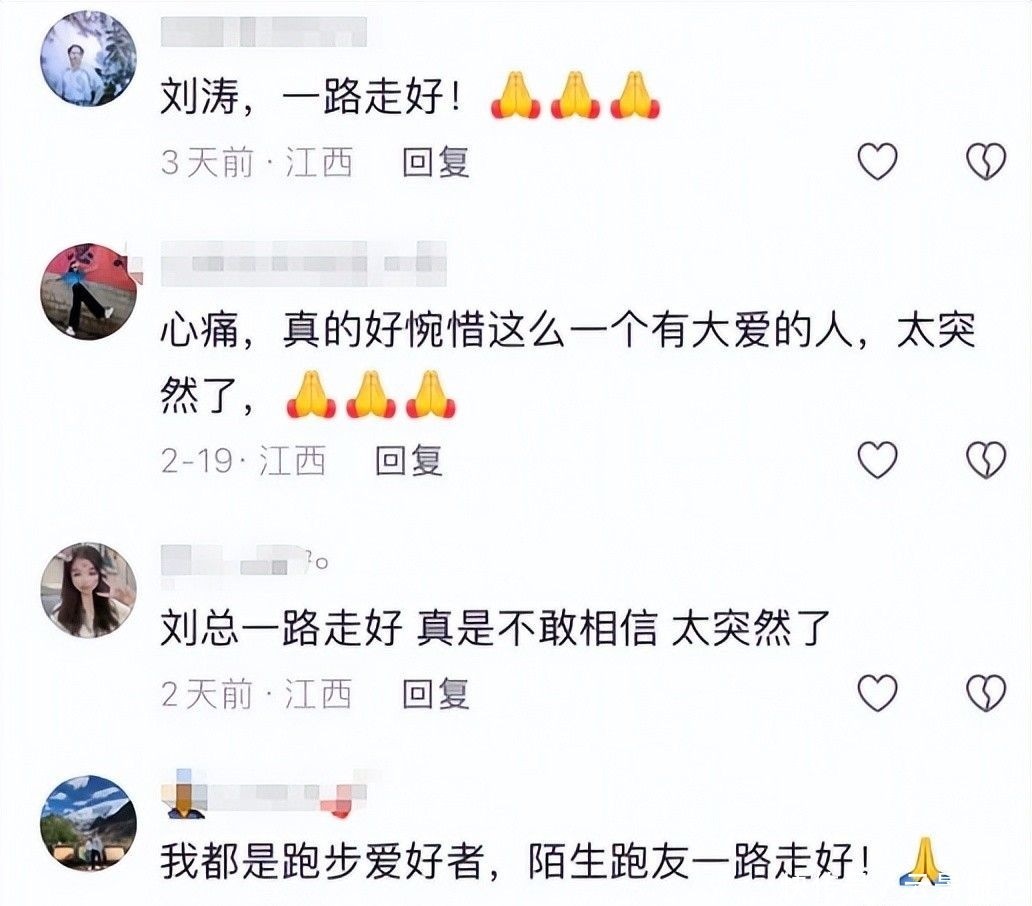Like the comment '刘涛，一路走好！'

(878, 161)
